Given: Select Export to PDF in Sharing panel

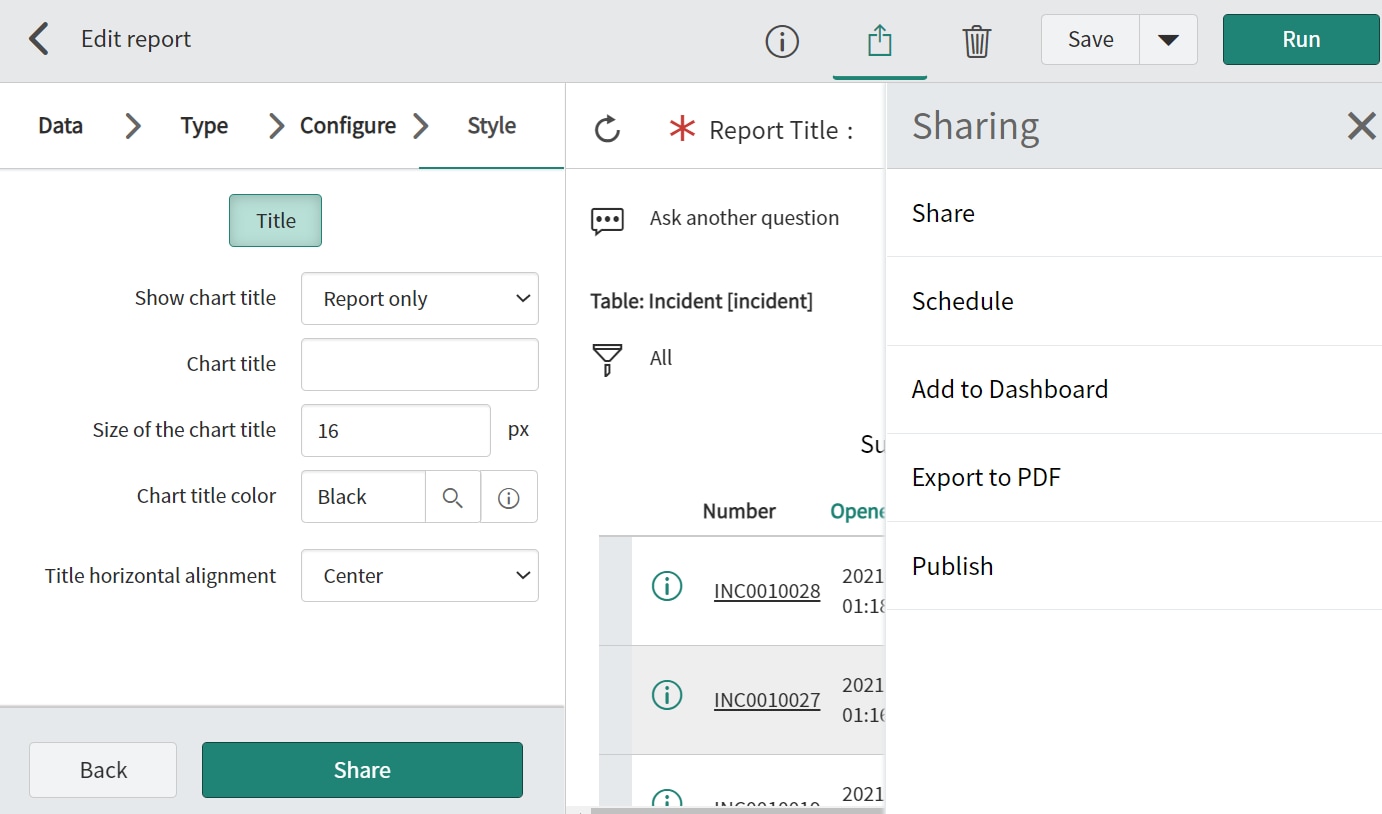Looking at the screenshot, I should [x=986, y=477].
